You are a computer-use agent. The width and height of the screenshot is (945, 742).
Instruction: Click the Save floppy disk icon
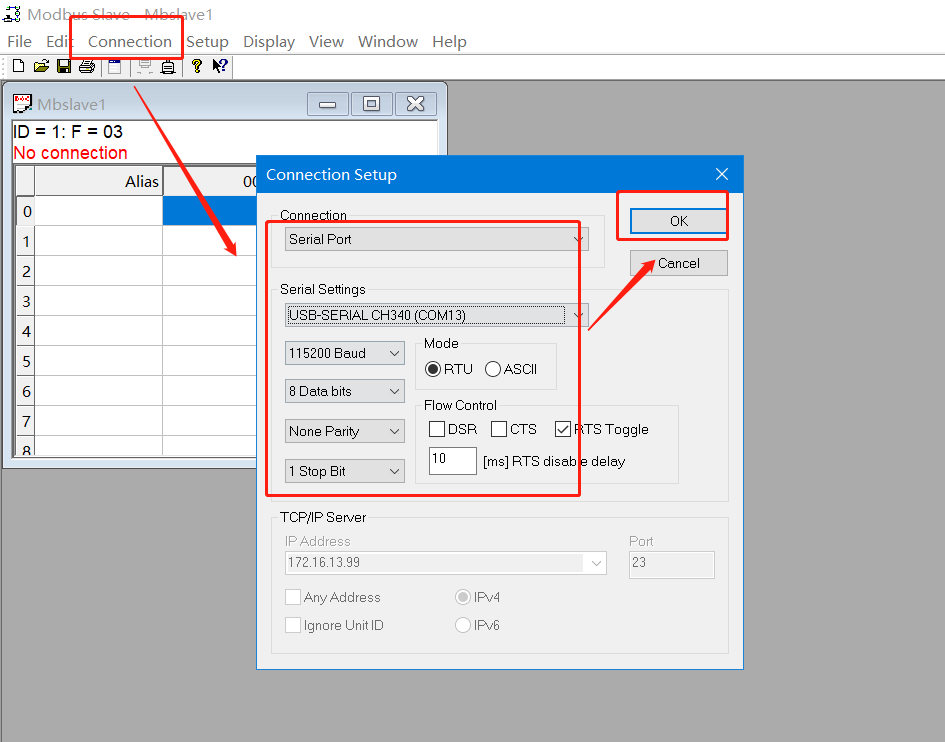(x=64, y=67)
